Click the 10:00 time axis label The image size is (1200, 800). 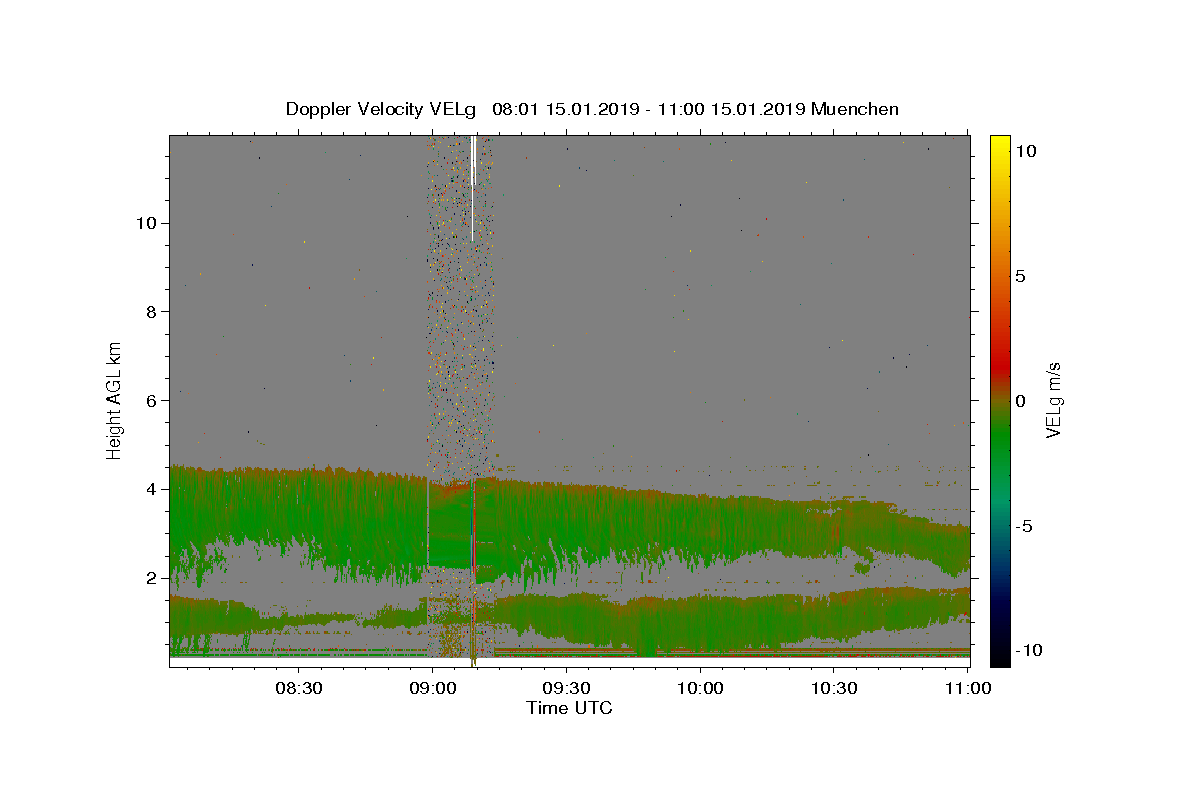point(700,688)
